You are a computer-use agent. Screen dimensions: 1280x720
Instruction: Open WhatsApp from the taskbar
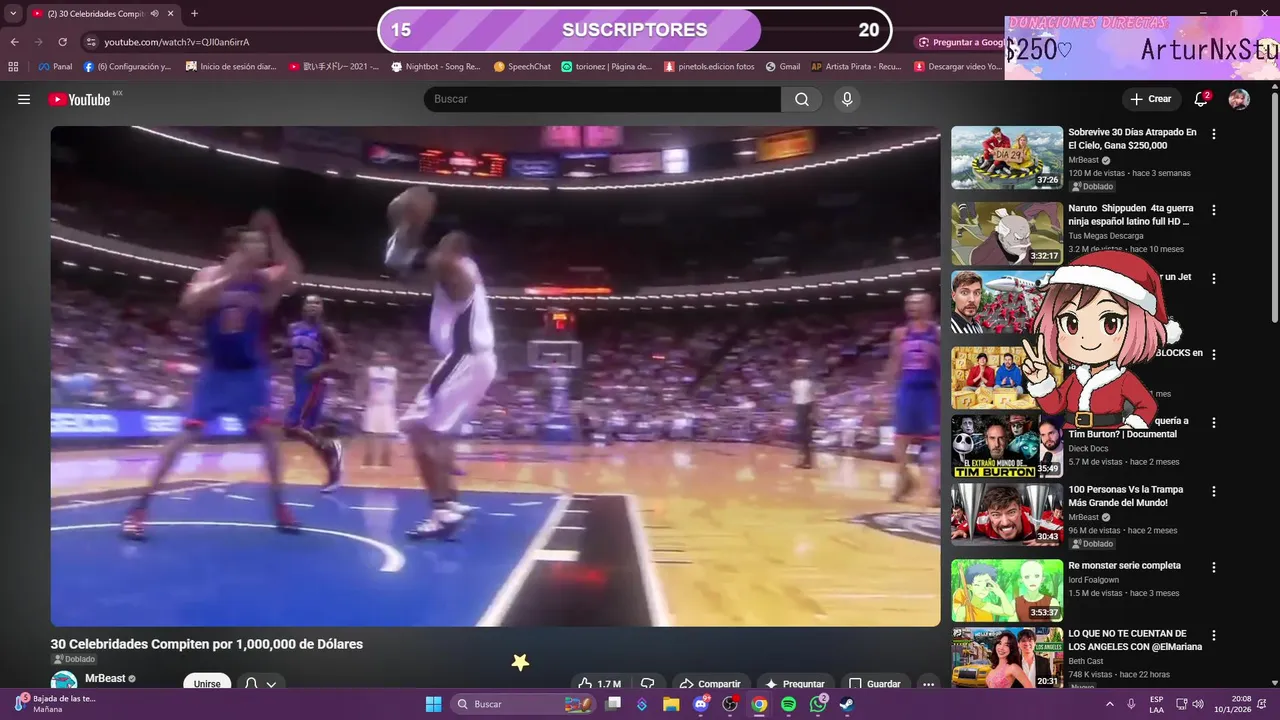pos(818,704)
